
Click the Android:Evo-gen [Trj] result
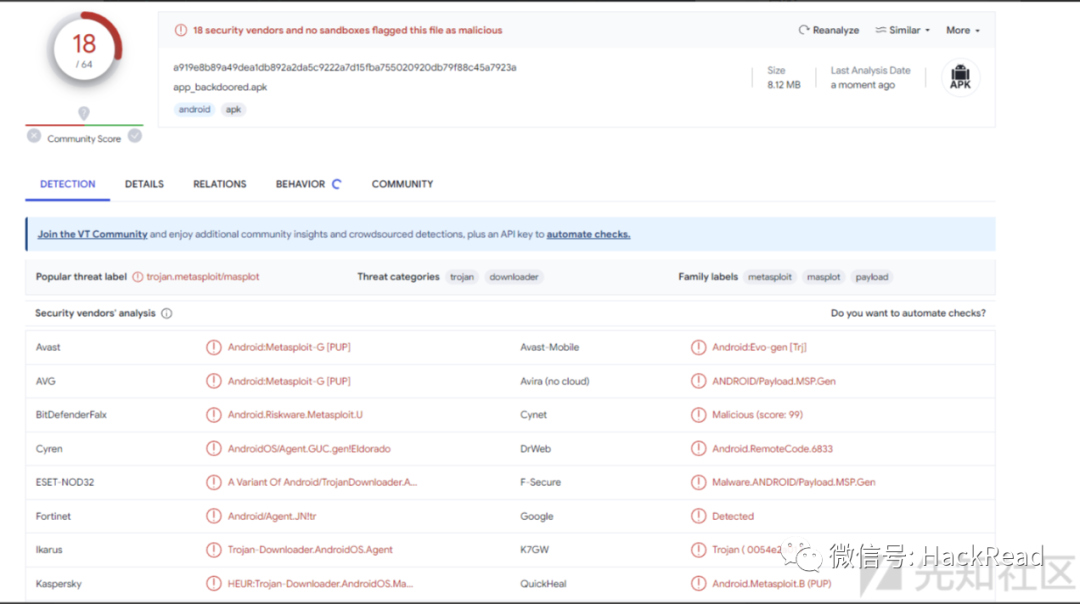tap(759, 347)
